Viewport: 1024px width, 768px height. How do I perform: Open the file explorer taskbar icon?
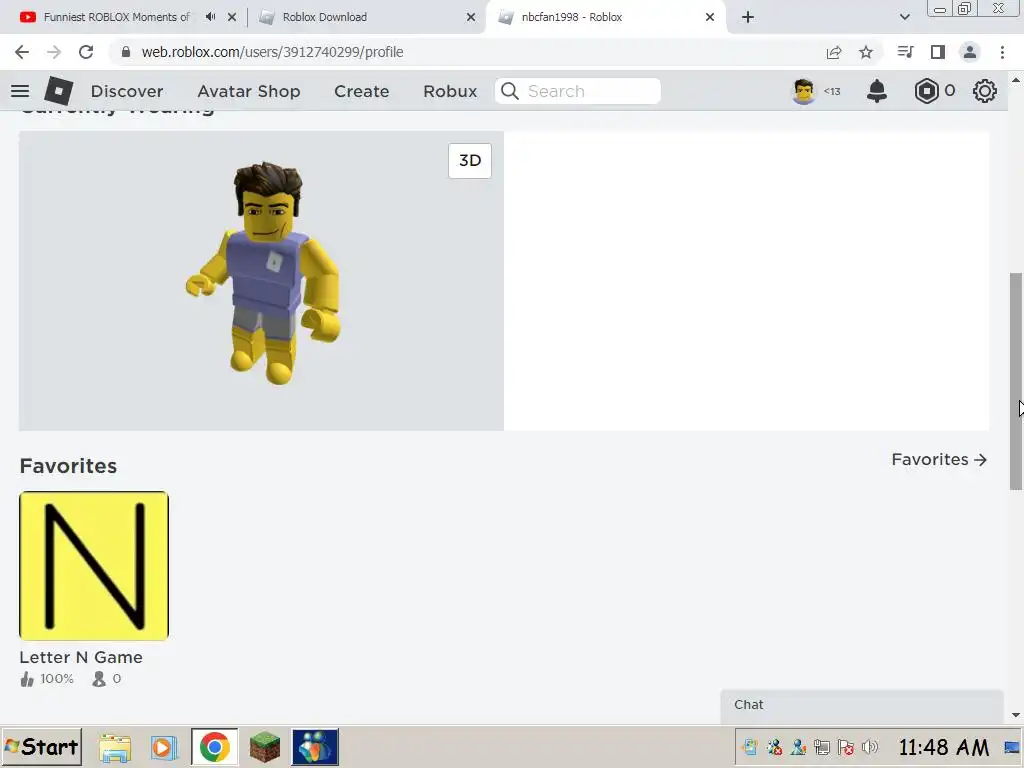[115, 747]
